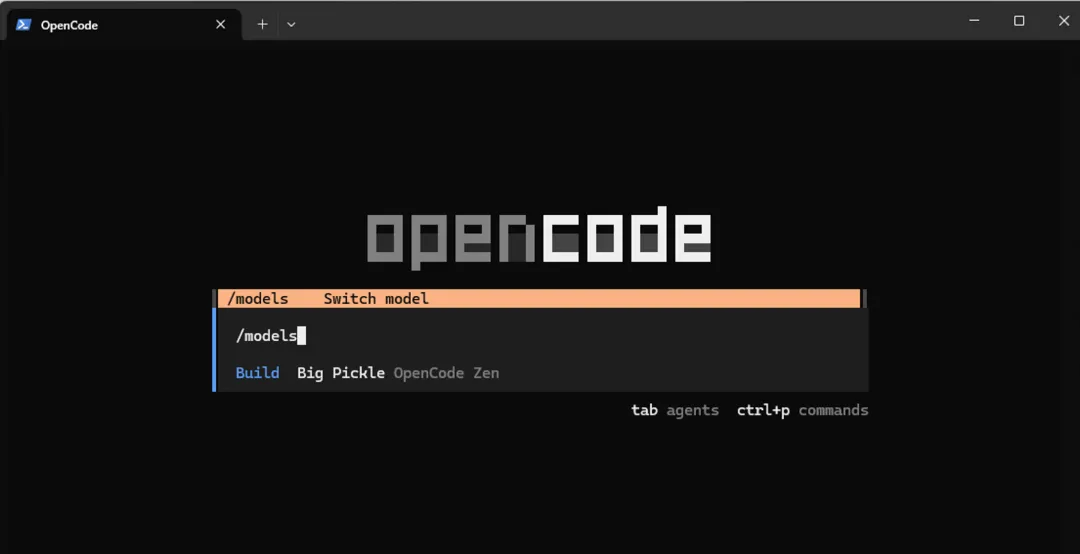Click the opencode logo banner
Viewport: 1080px width, 554px height.
click(539, 236)
